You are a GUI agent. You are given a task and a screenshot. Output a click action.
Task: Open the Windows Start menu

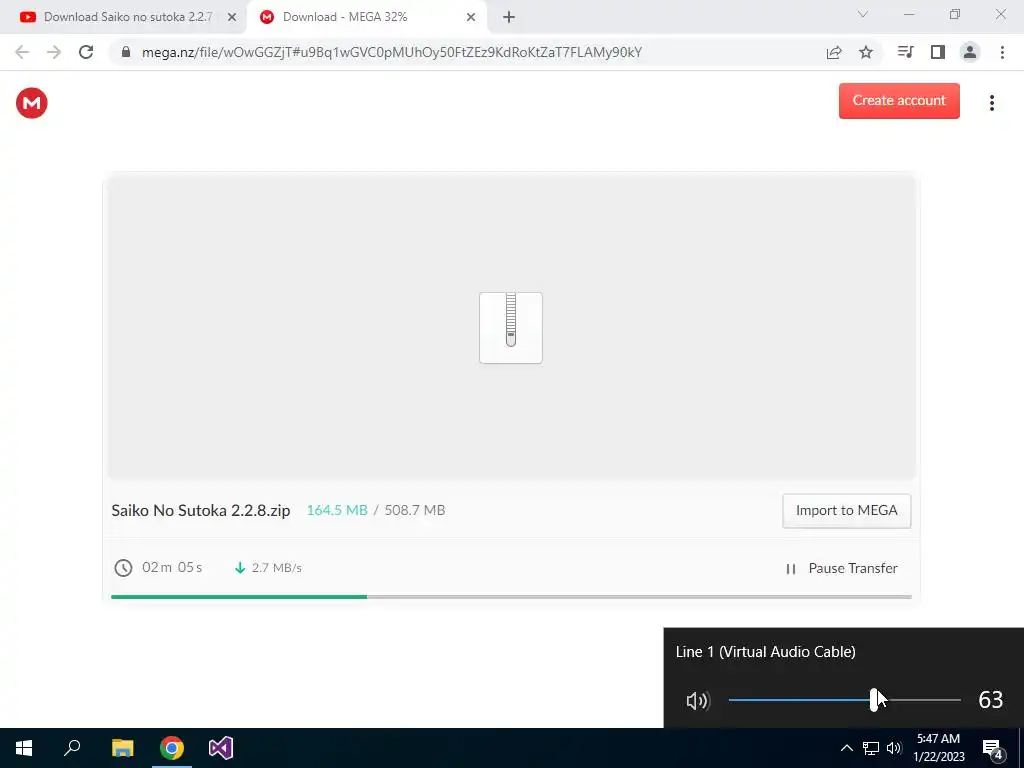[24, 748]
